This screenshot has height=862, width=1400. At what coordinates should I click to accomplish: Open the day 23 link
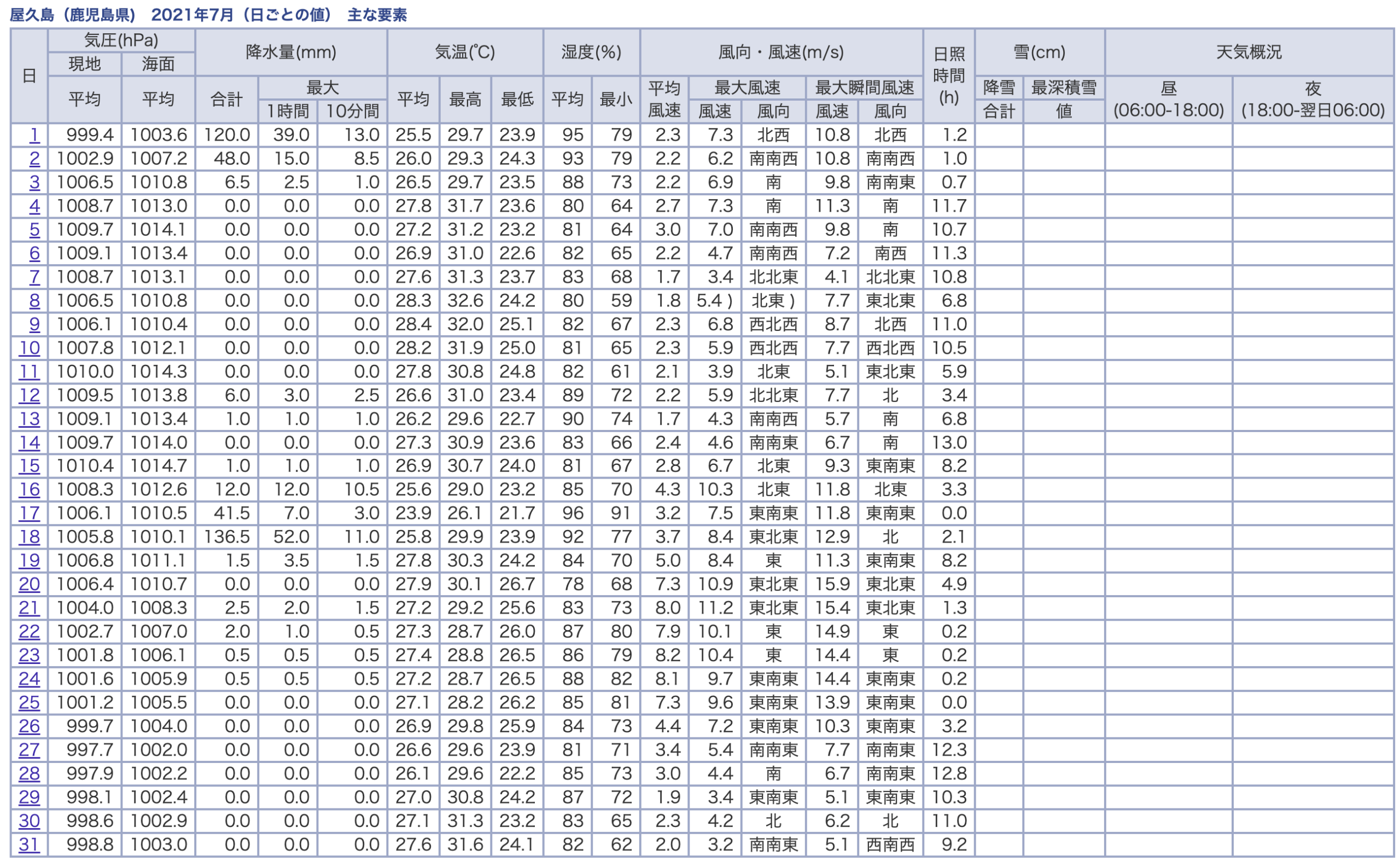tap(29, 655)
